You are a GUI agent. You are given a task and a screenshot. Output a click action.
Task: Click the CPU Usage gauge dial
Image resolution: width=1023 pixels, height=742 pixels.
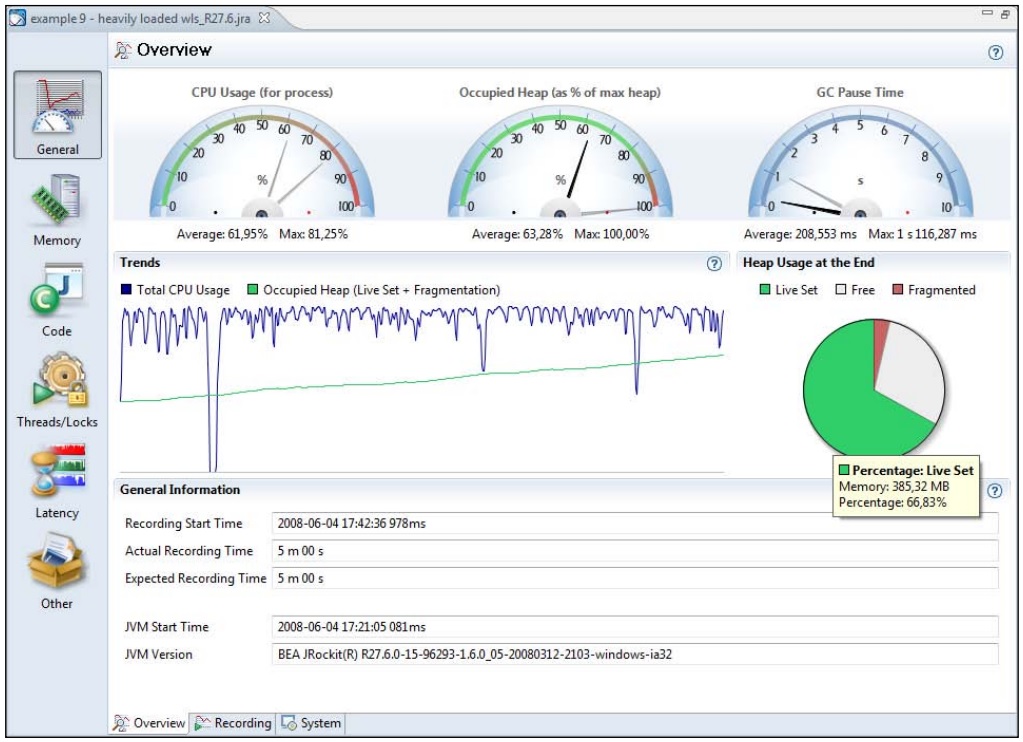pos(262,163)
